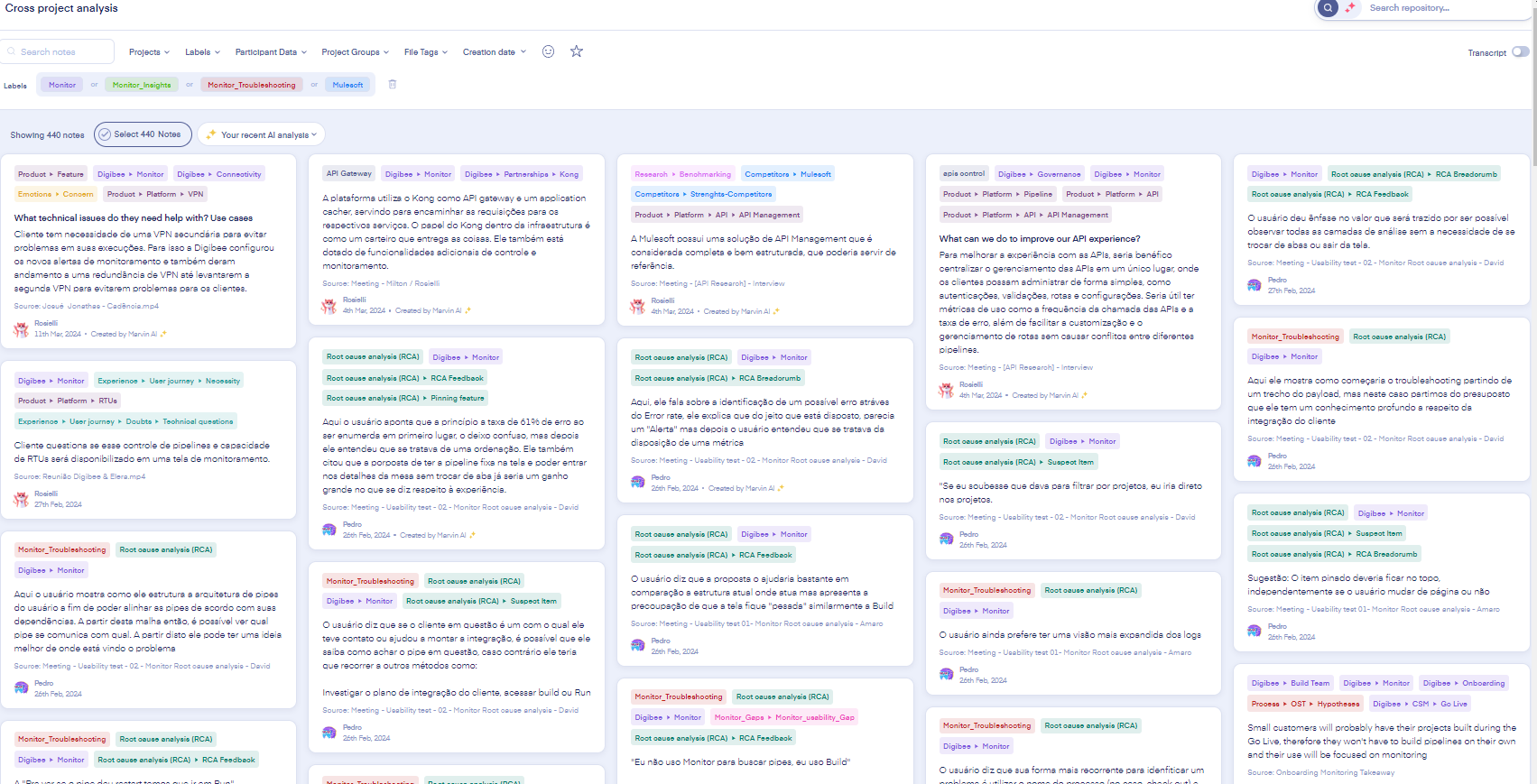This screenshot has width=1537, height=784.
Task: Click Pedro's avatar on the 'visão mais expandida' note
Action: point(946,676)
